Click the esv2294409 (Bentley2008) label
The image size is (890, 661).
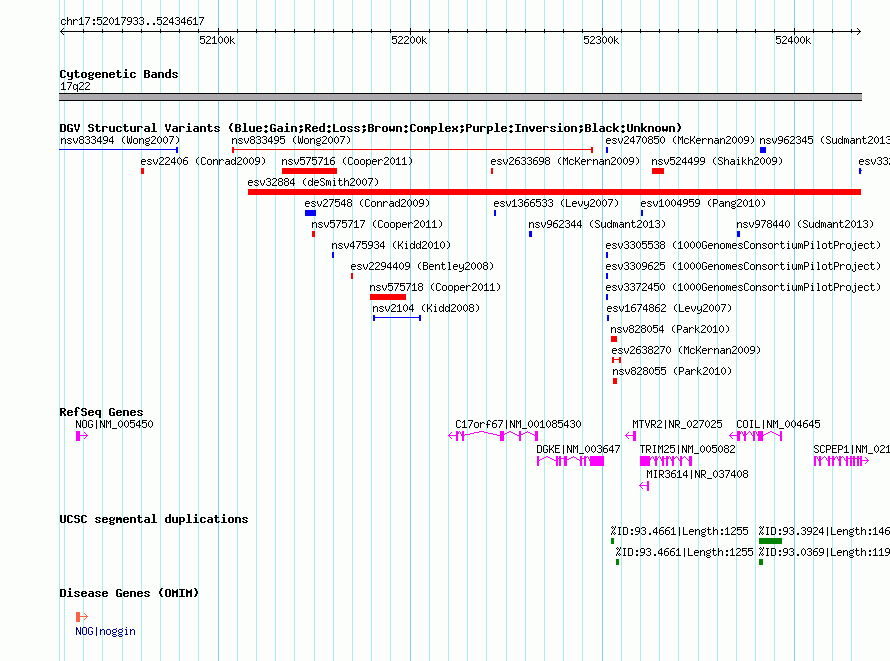422,266
